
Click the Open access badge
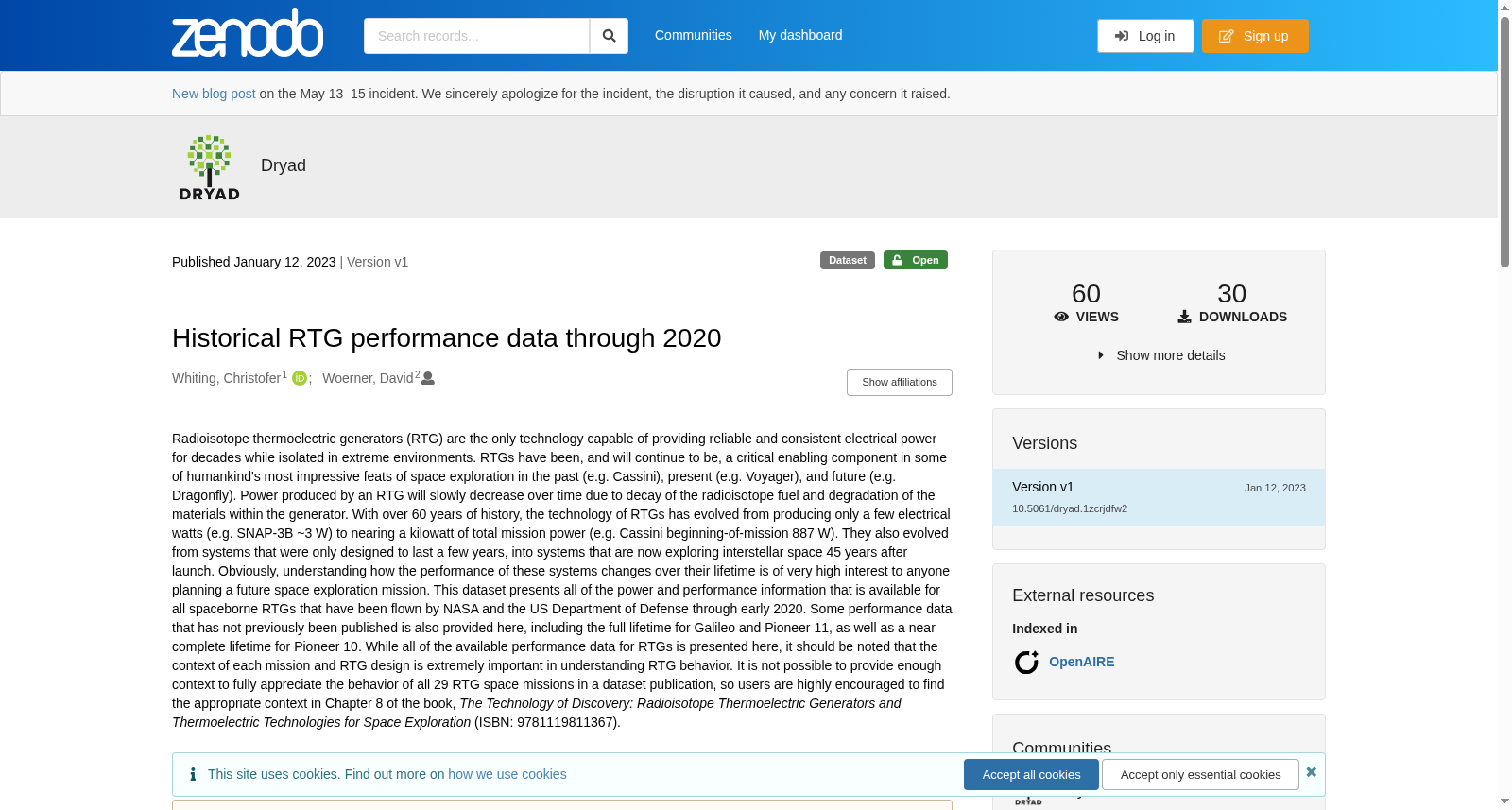click(916, 260)
